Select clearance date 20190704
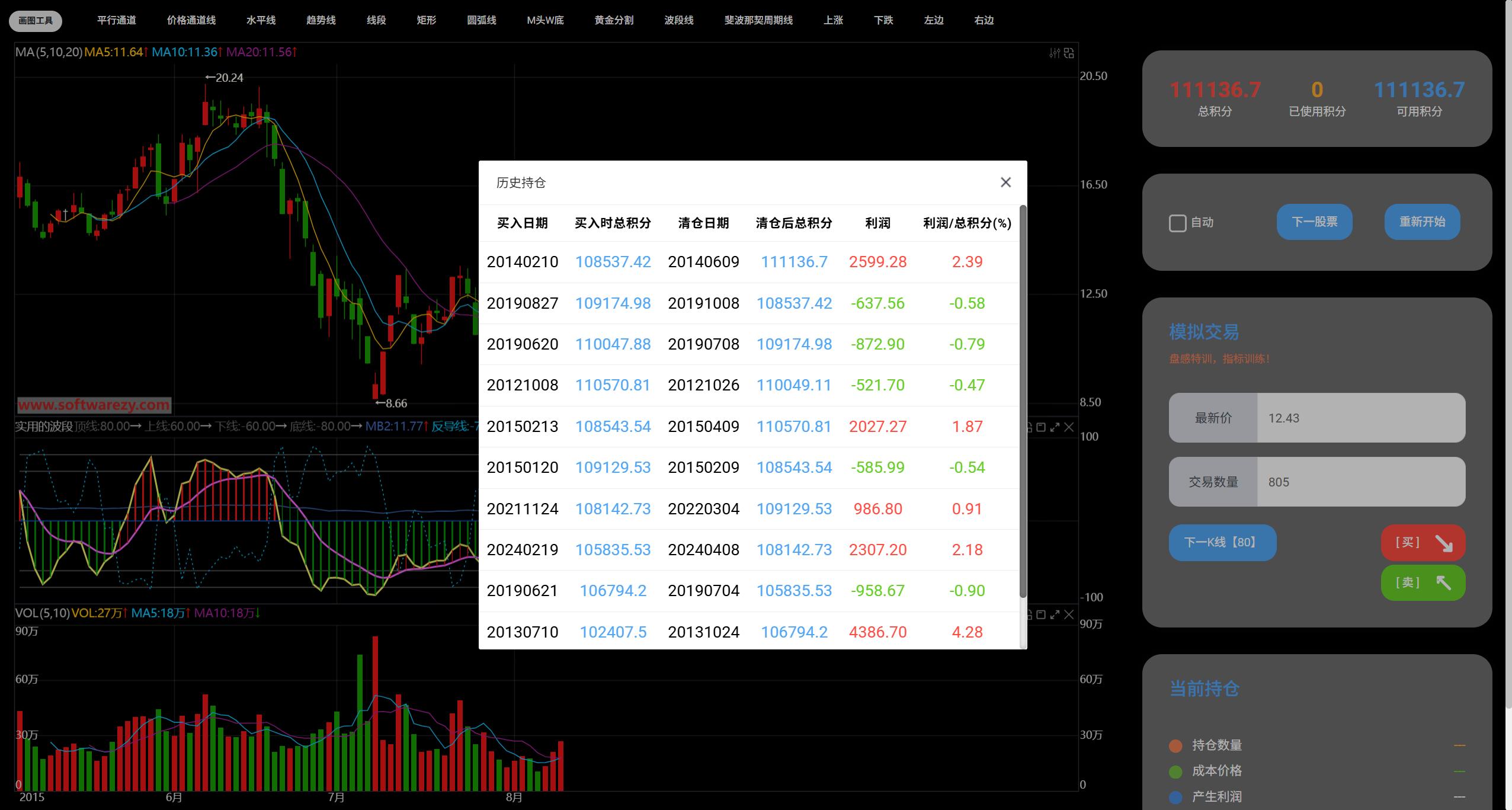The width and height of the screenshot is (1512, 810). (704, 591)
